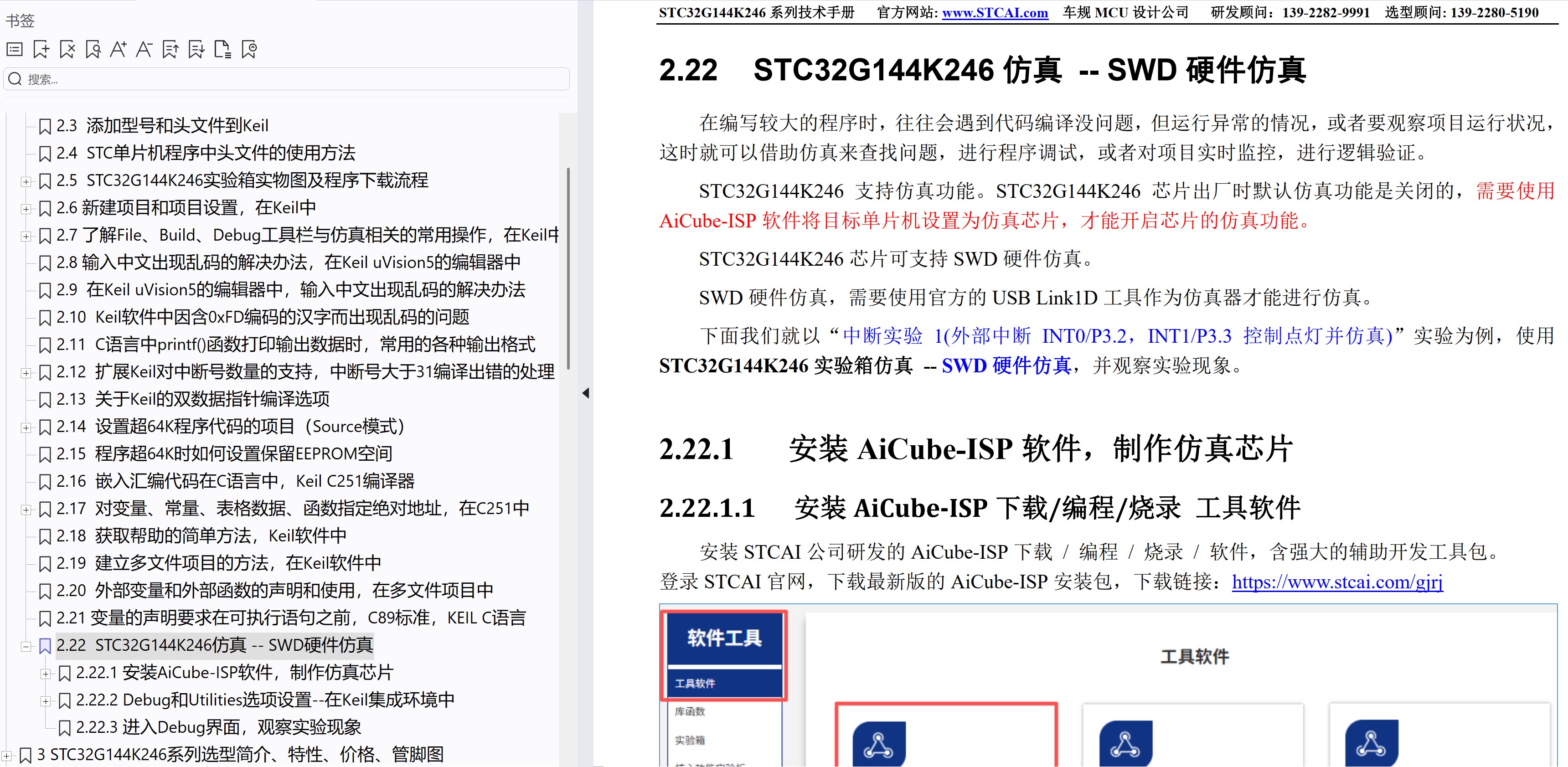The height and width of the screenshot is (767, 1568).
Task: Open bookmark 2.22.2 Debug和Utilities选项设置
Action: 265,700
